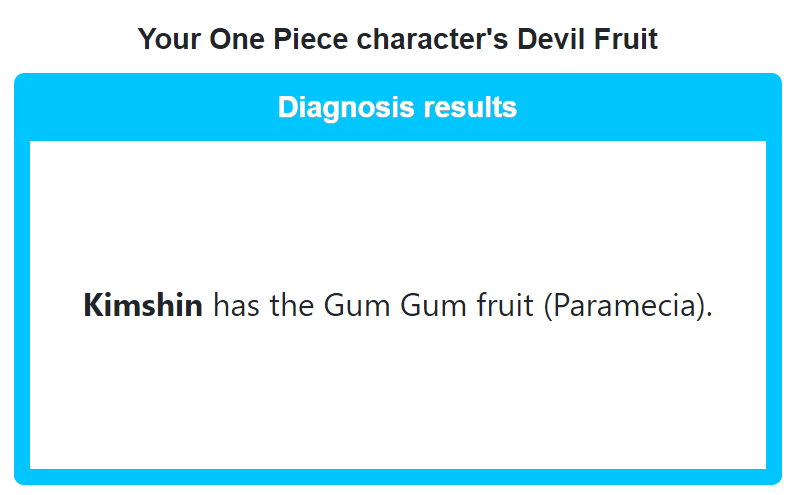Click the first 'Gum' in the result
The image size is (796, 495).
[x=357, y=306]
